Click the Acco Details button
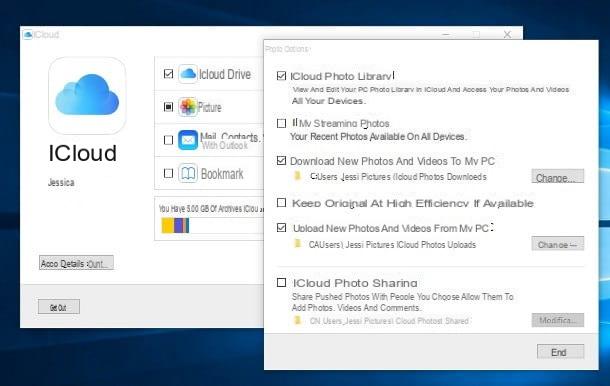The width and height of the screenshot is (610, 386). tap(76, 263)
